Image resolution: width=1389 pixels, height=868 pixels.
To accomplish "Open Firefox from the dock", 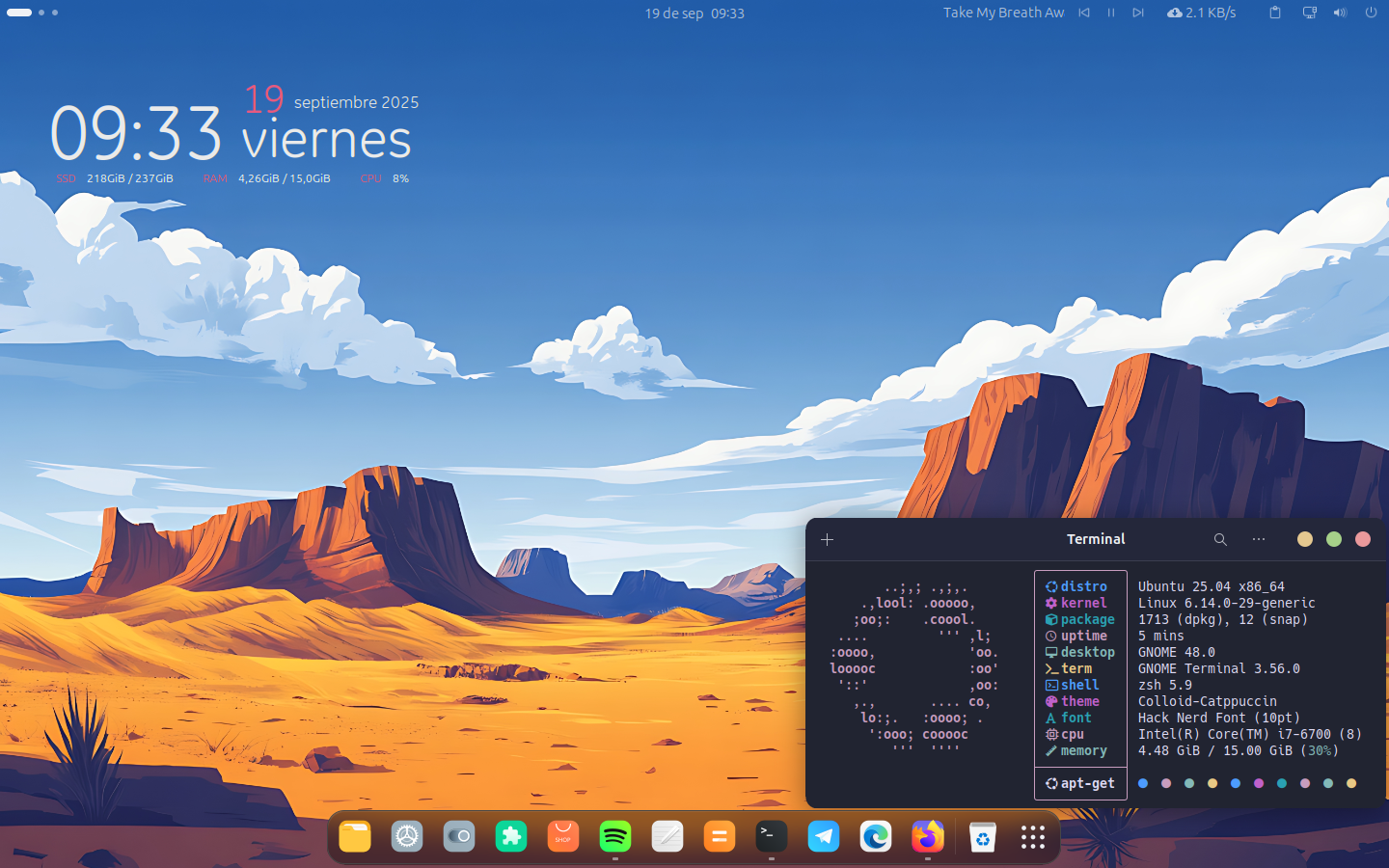I will pos(927,836).
